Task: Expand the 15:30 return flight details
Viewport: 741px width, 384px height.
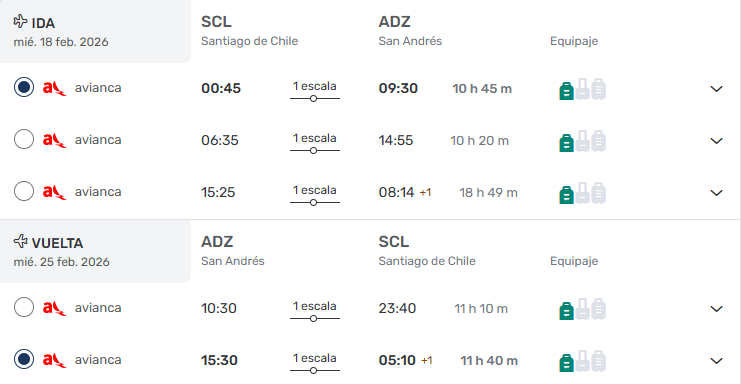Action: [x=716, y=361]
